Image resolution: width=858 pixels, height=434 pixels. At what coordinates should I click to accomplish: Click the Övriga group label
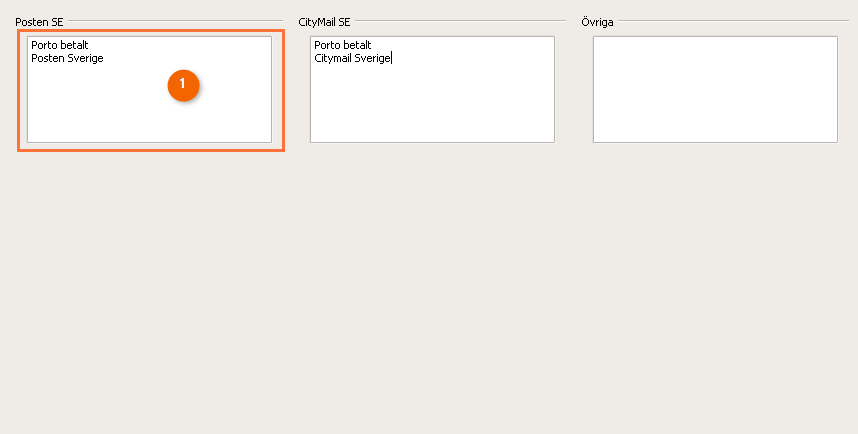(x=597, y=21)
